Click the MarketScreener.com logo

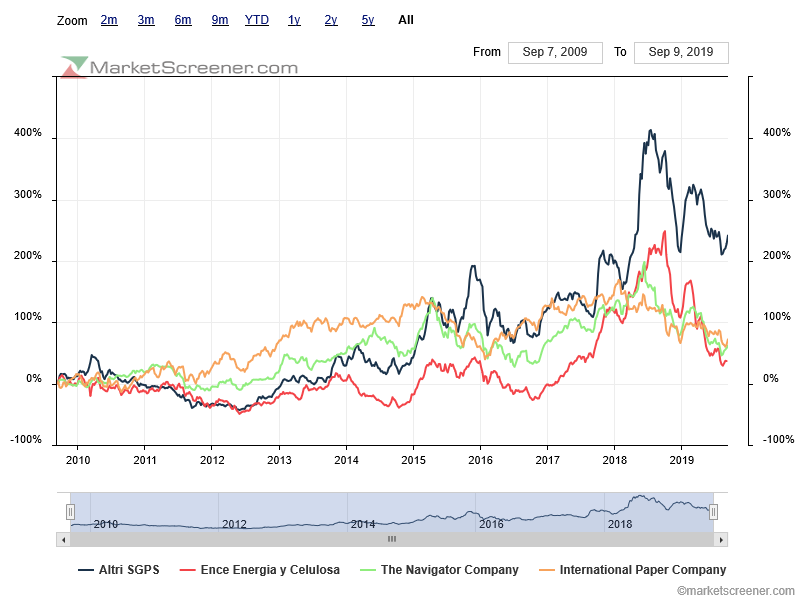coord(179,67)
